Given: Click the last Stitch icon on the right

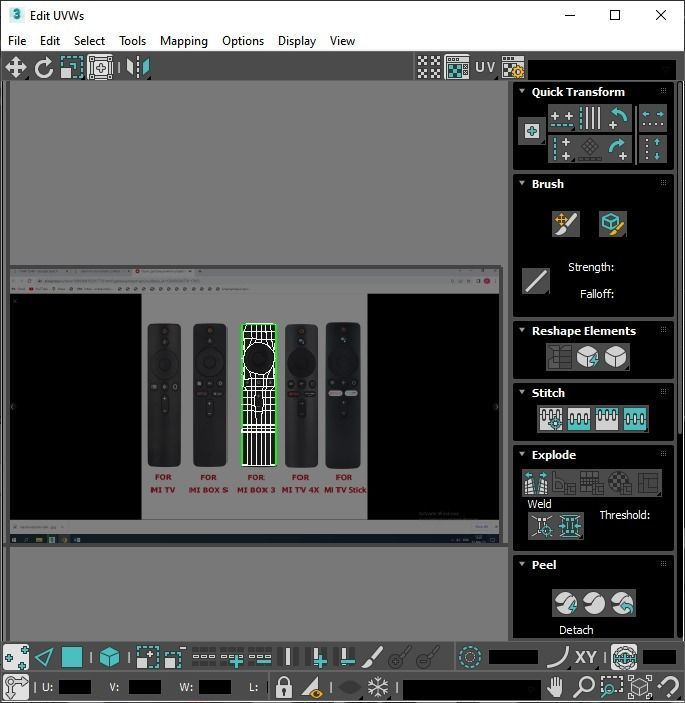Looking at the screenshot, I should (635, 419).
